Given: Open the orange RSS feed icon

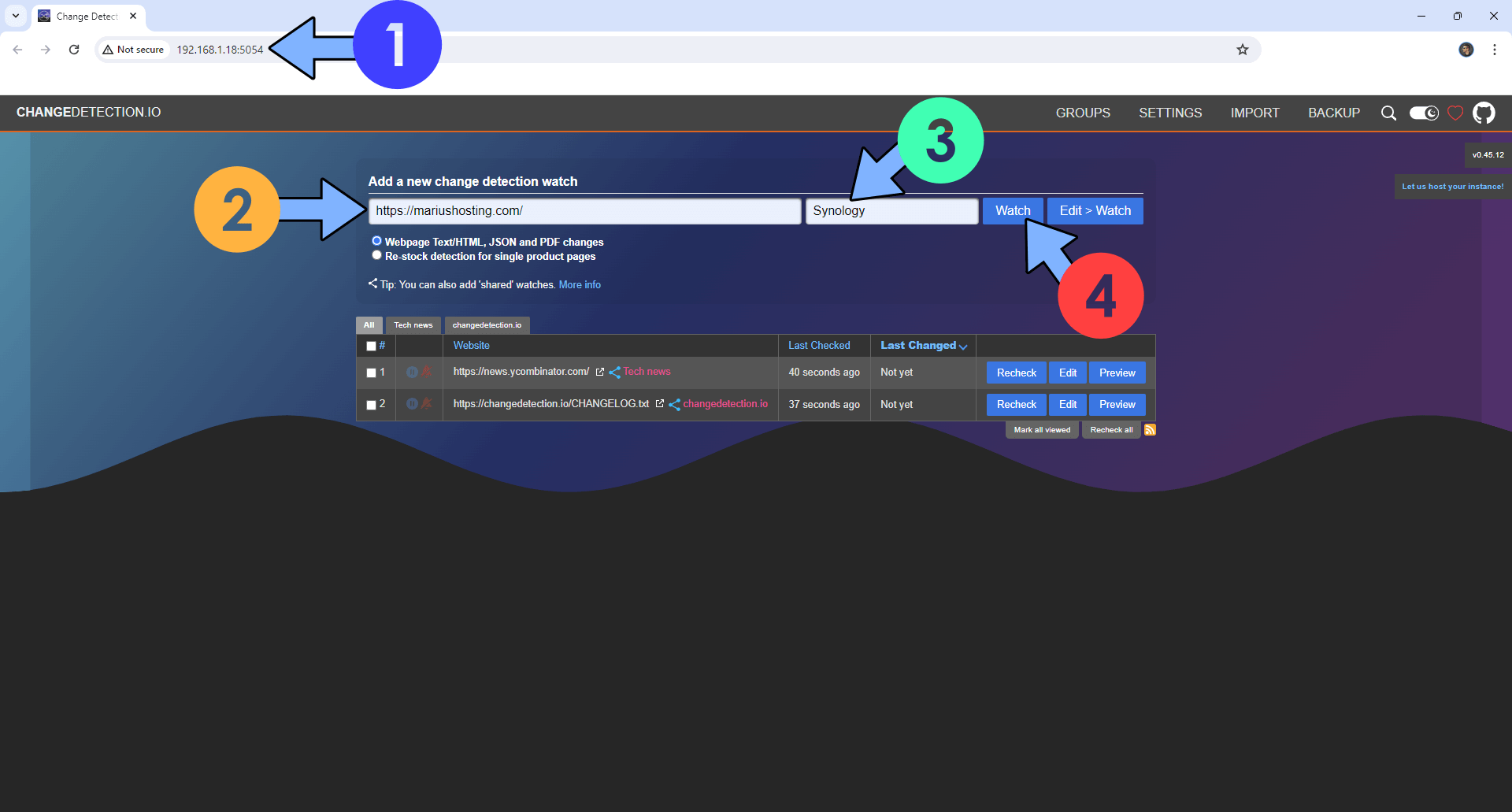Looking at the screenshot, I should point(1150,429).
